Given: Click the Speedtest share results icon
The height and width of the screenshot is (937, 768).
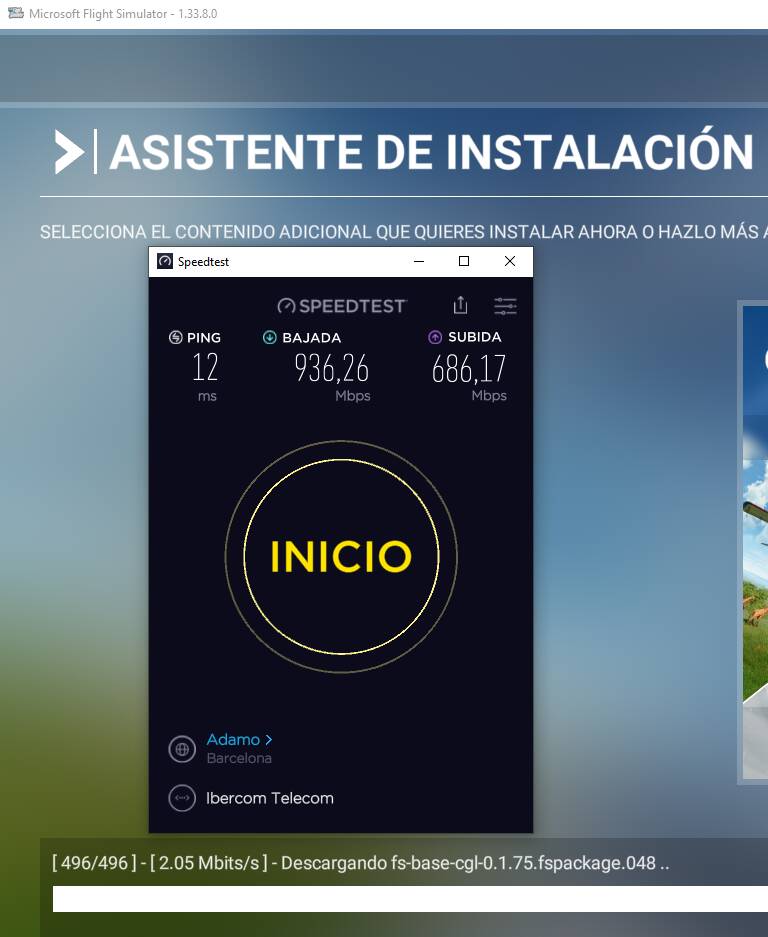Looking at the screenshot, I should (460, 305).
